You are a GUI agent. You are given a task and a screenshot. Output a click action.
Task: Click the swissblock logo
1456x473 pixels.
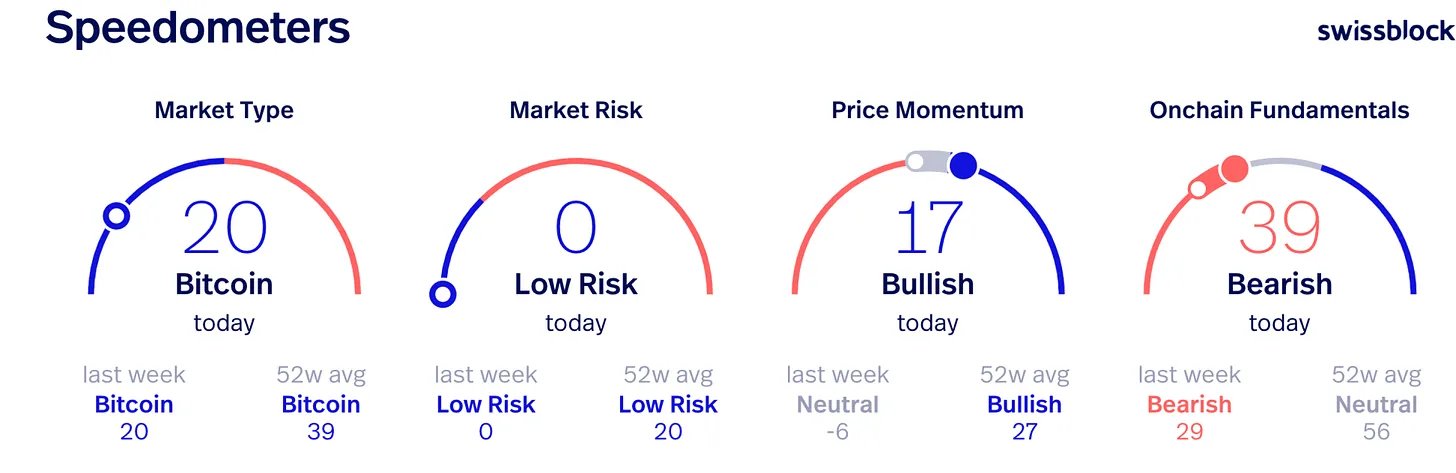1386,30
